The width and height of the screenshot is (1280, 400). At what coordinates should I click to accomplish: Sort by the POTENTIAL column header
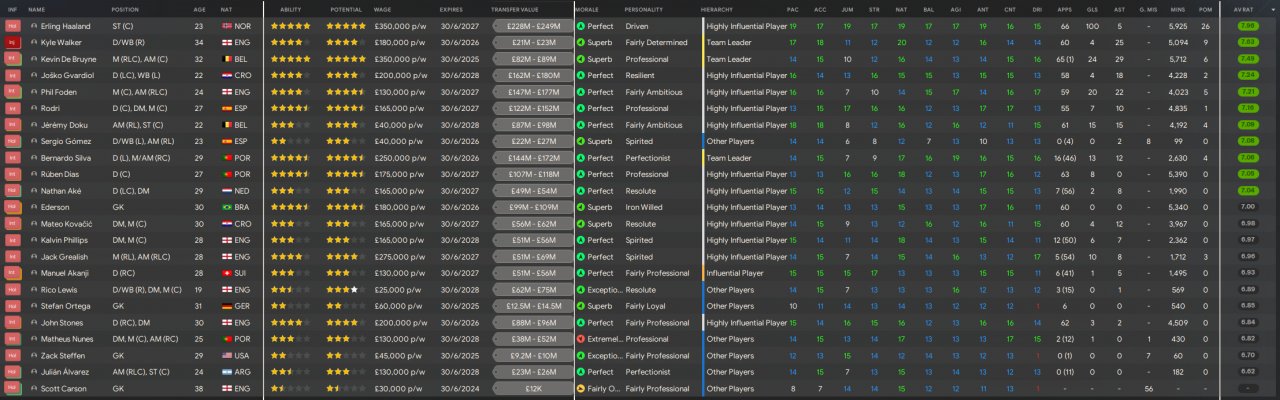346,8
